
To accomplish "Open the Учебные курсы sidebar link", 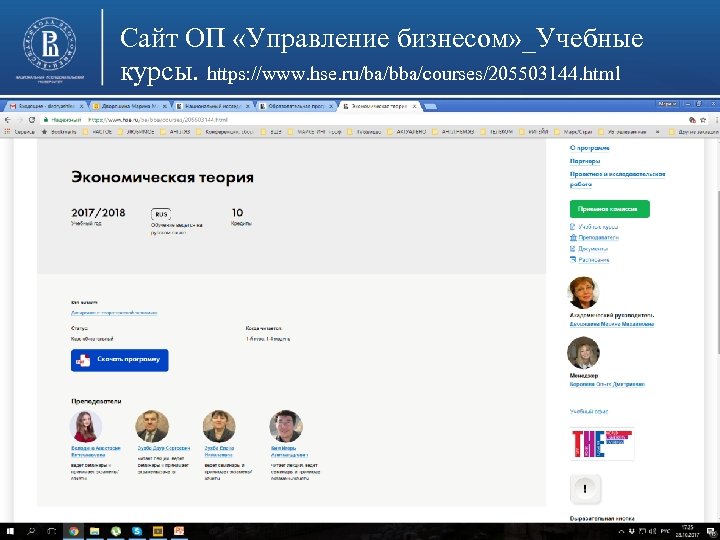I will pos(598,227).
